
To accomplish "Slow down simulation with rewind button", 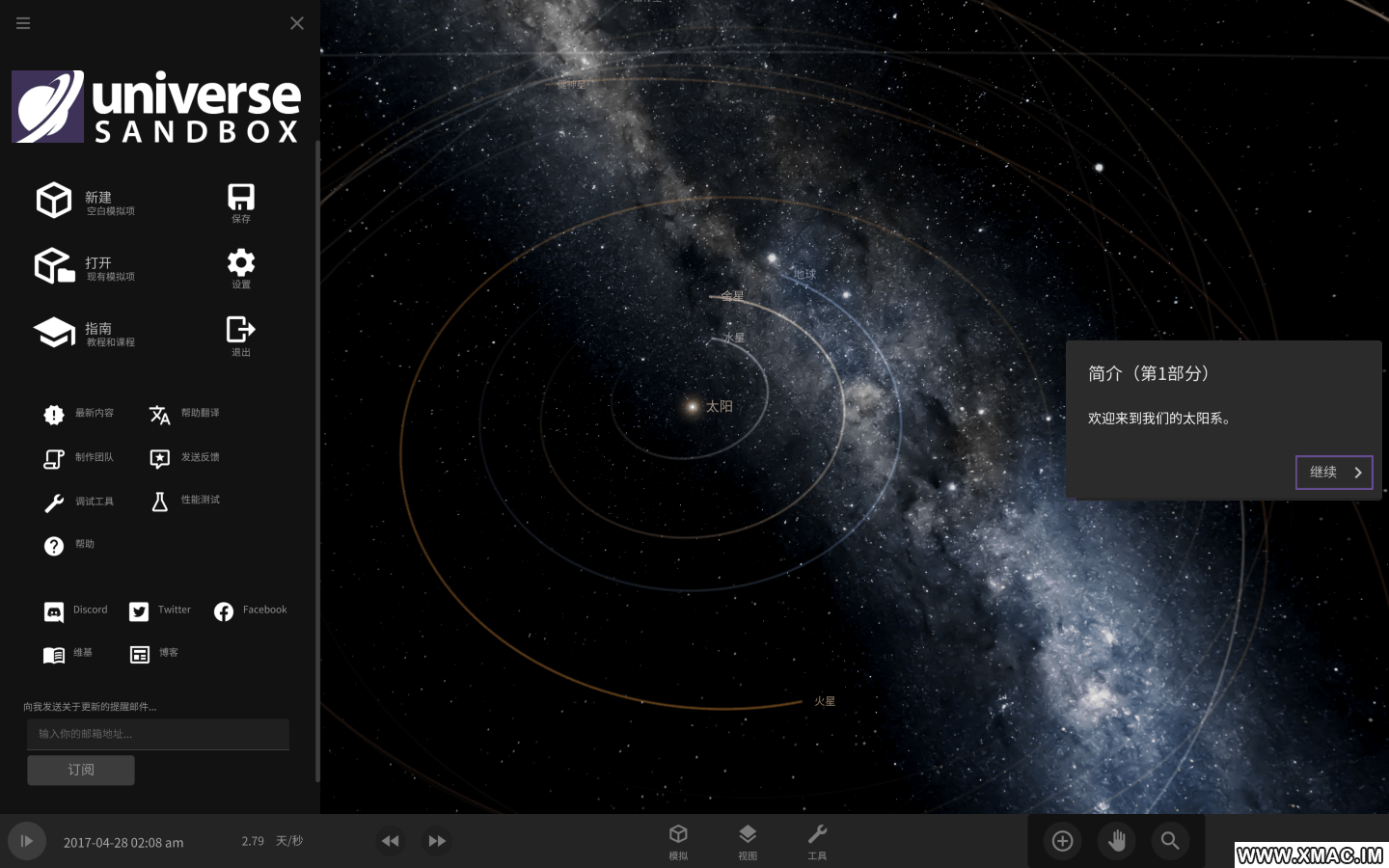I will pyautogui.click(x=390, y=841).
